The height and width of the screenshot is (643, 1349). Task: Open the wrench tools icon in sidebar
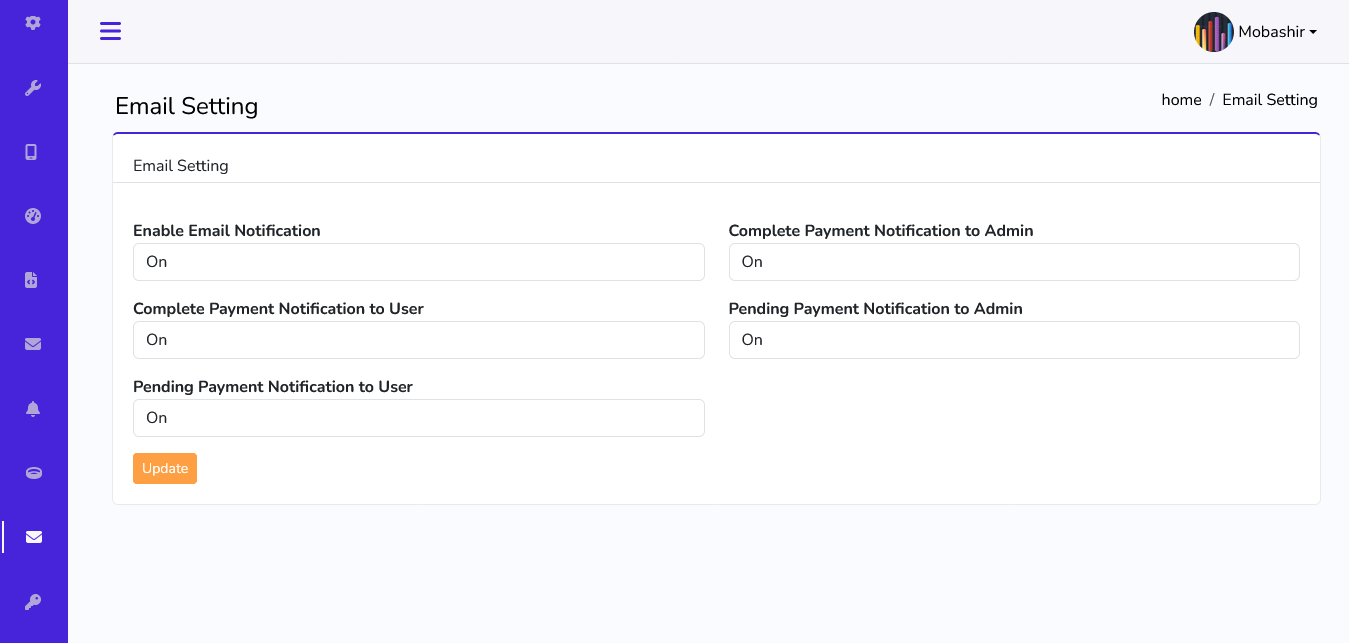pyautogui.click(x=33, y=88)
